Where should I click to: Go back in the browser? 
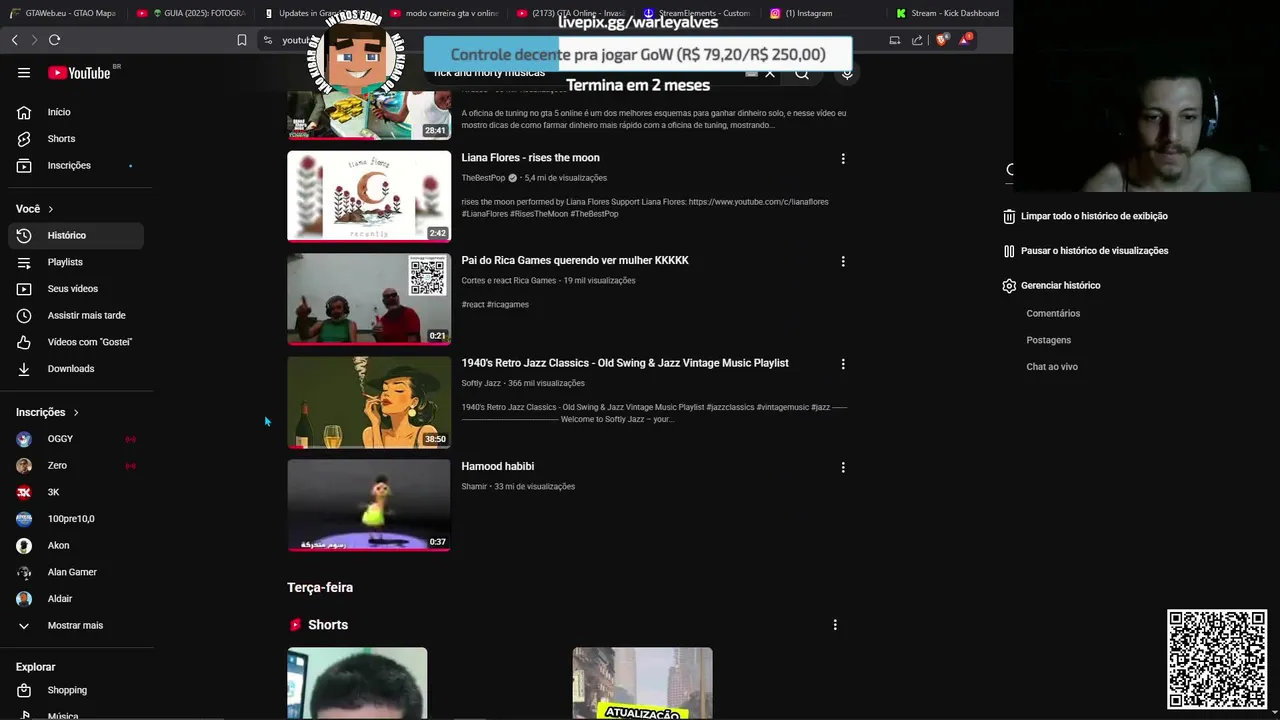14,40
